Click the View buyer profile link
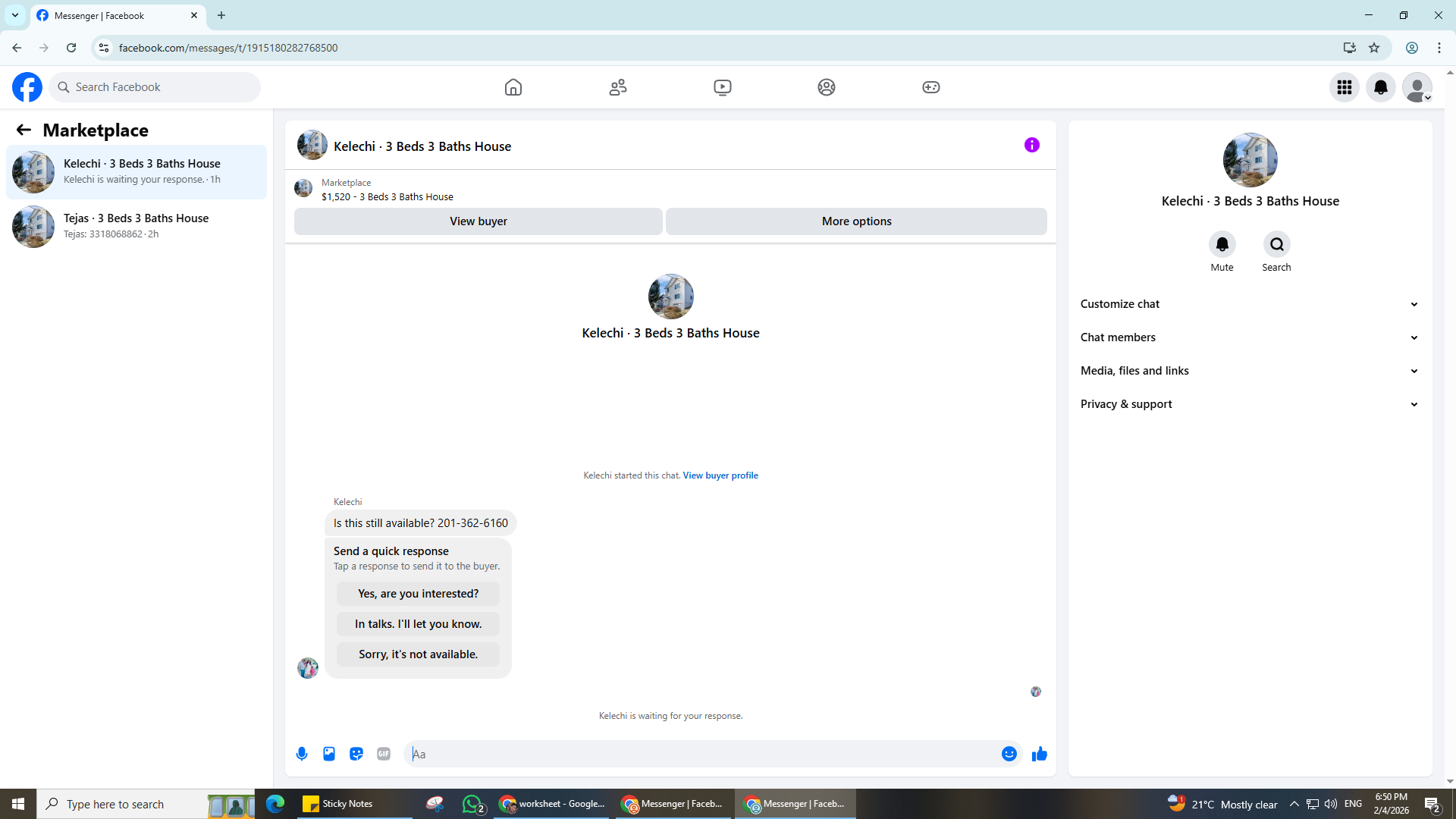 click(x=720, y=475)
